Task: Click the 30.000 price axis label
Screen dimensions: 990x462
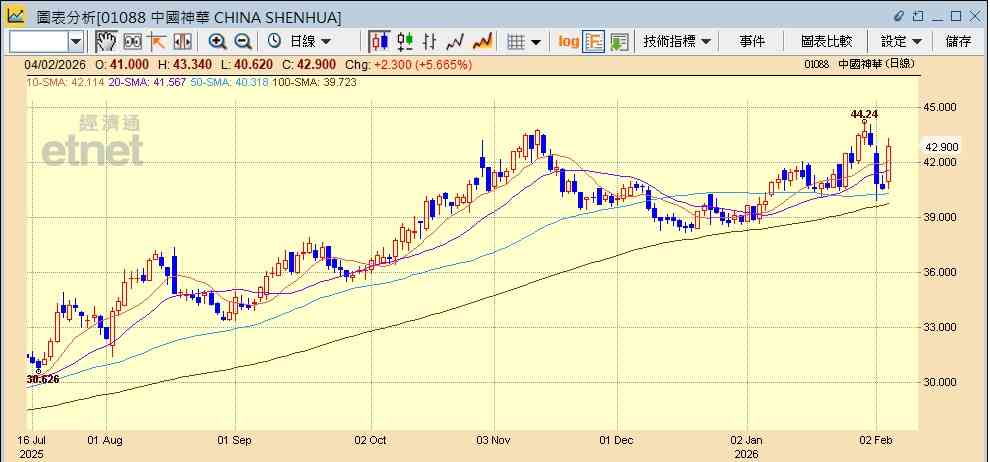Action: (940, 382)
